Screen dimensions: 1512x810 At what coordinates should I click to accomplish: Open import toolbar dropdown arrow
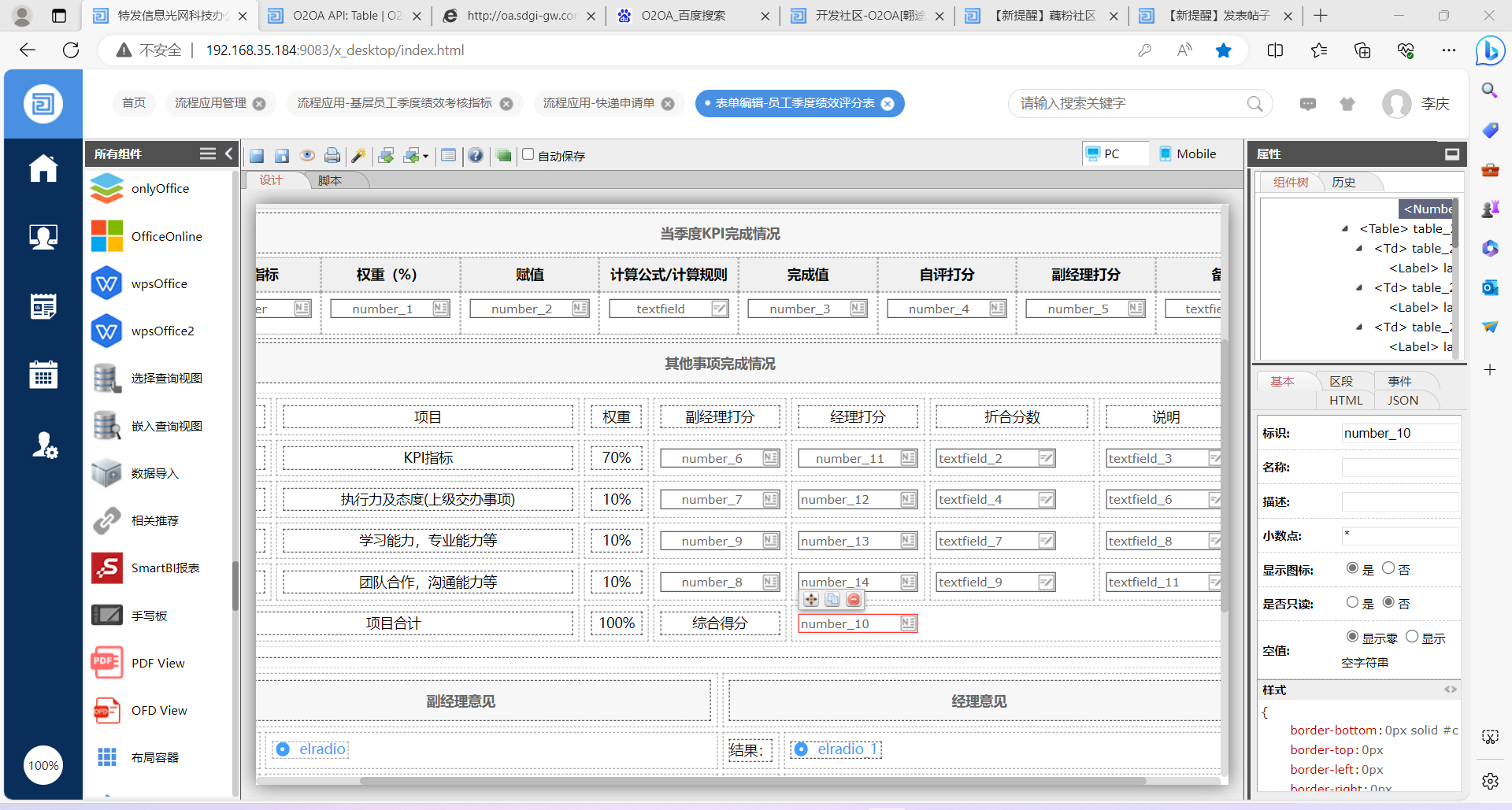click(425, 157)
